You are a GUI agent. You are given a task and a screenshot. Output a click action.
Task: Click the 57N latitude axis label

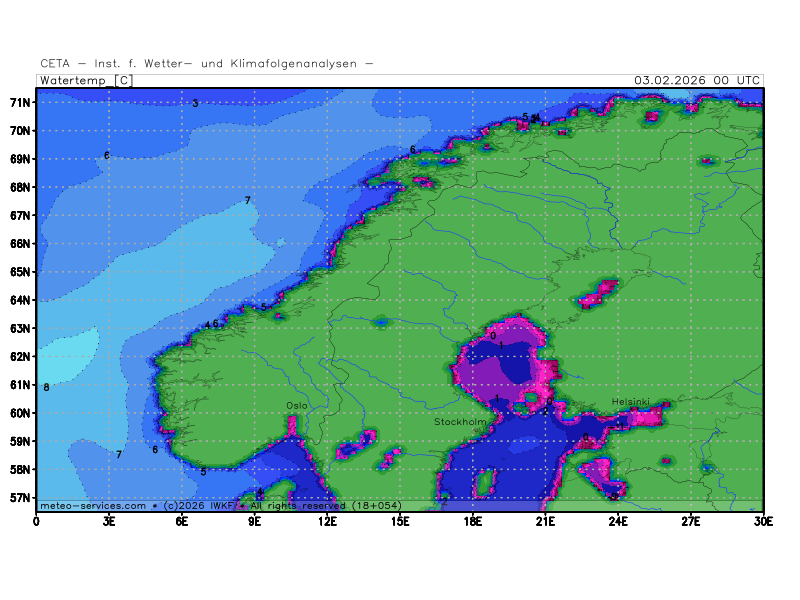click(x=20, y=497)
